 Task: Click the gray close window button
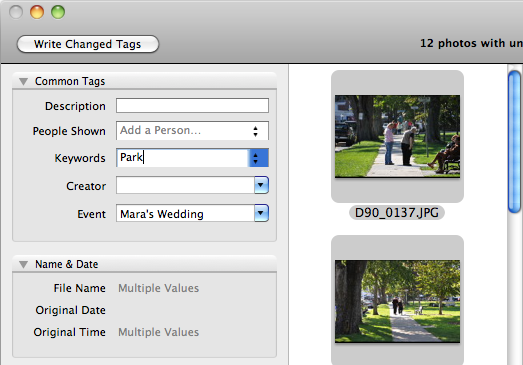pyautogui.click(x=16, y=12)
